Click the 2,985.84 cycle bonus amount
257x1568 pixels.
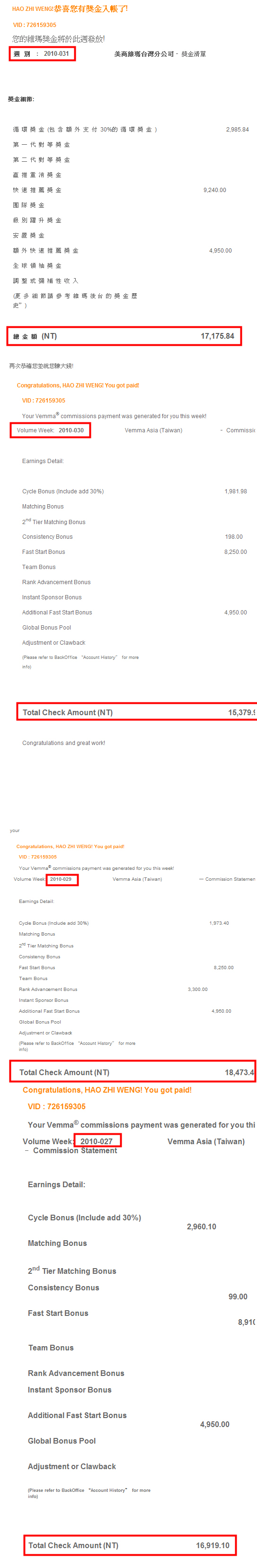[x=237, y=130]
